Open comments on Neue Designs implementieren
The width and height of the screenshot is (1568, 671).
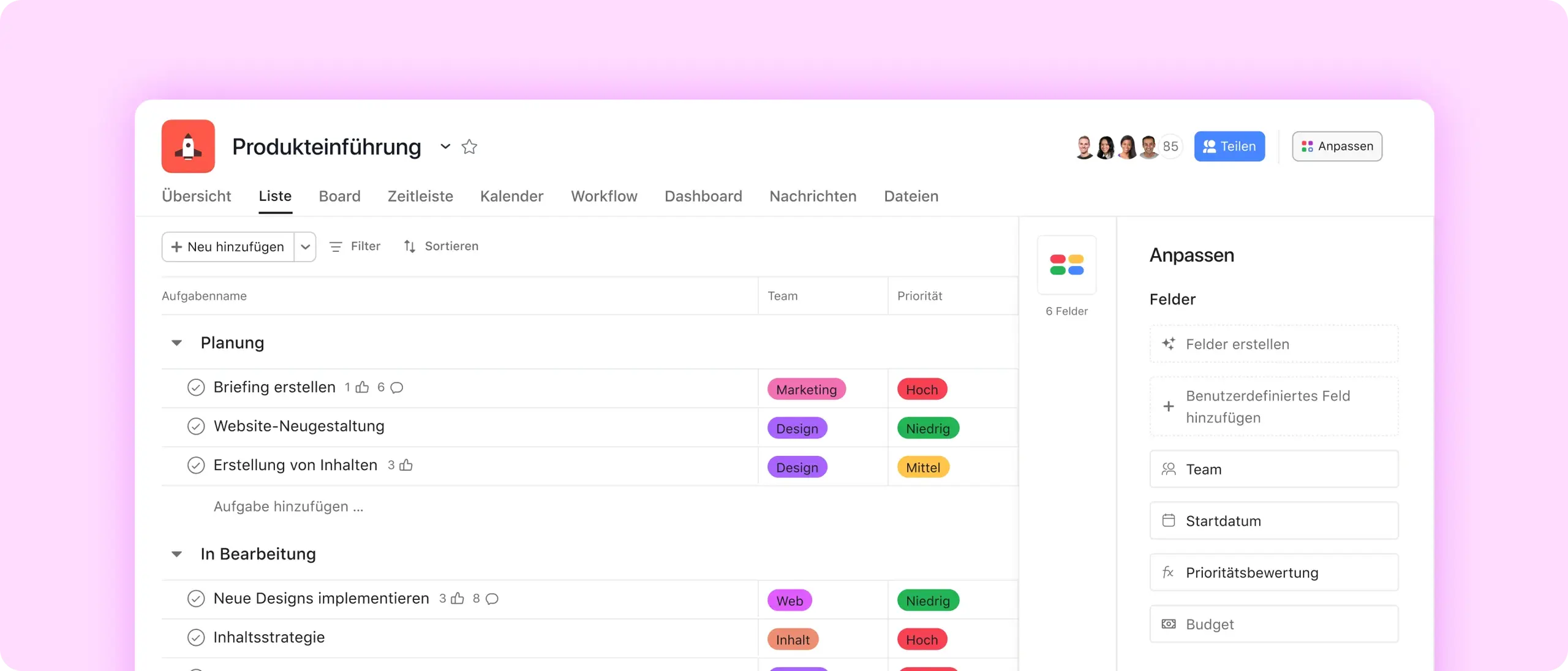point(492,599)
